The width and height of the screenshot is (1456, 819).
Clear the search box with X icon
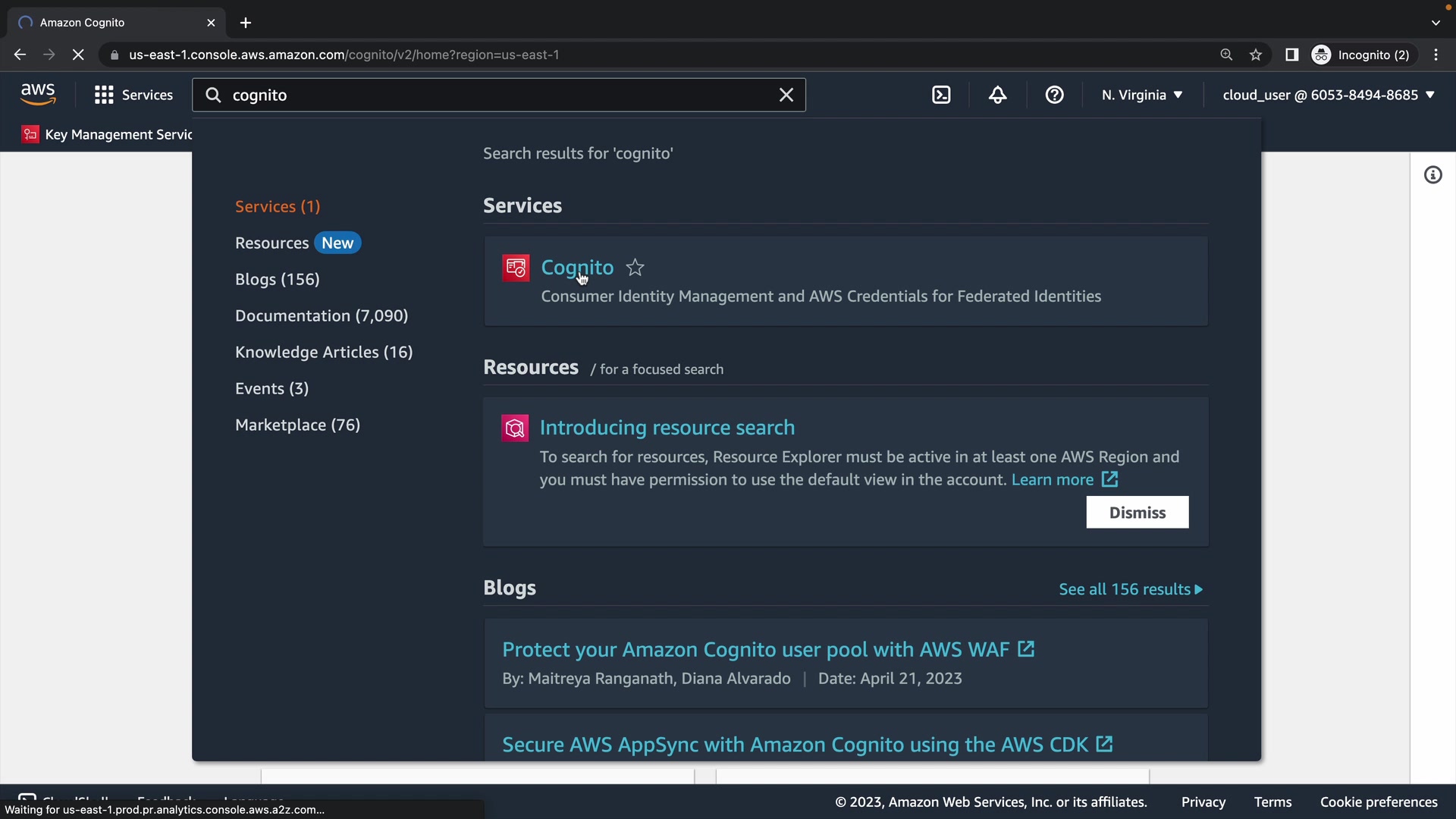point(786,95)
